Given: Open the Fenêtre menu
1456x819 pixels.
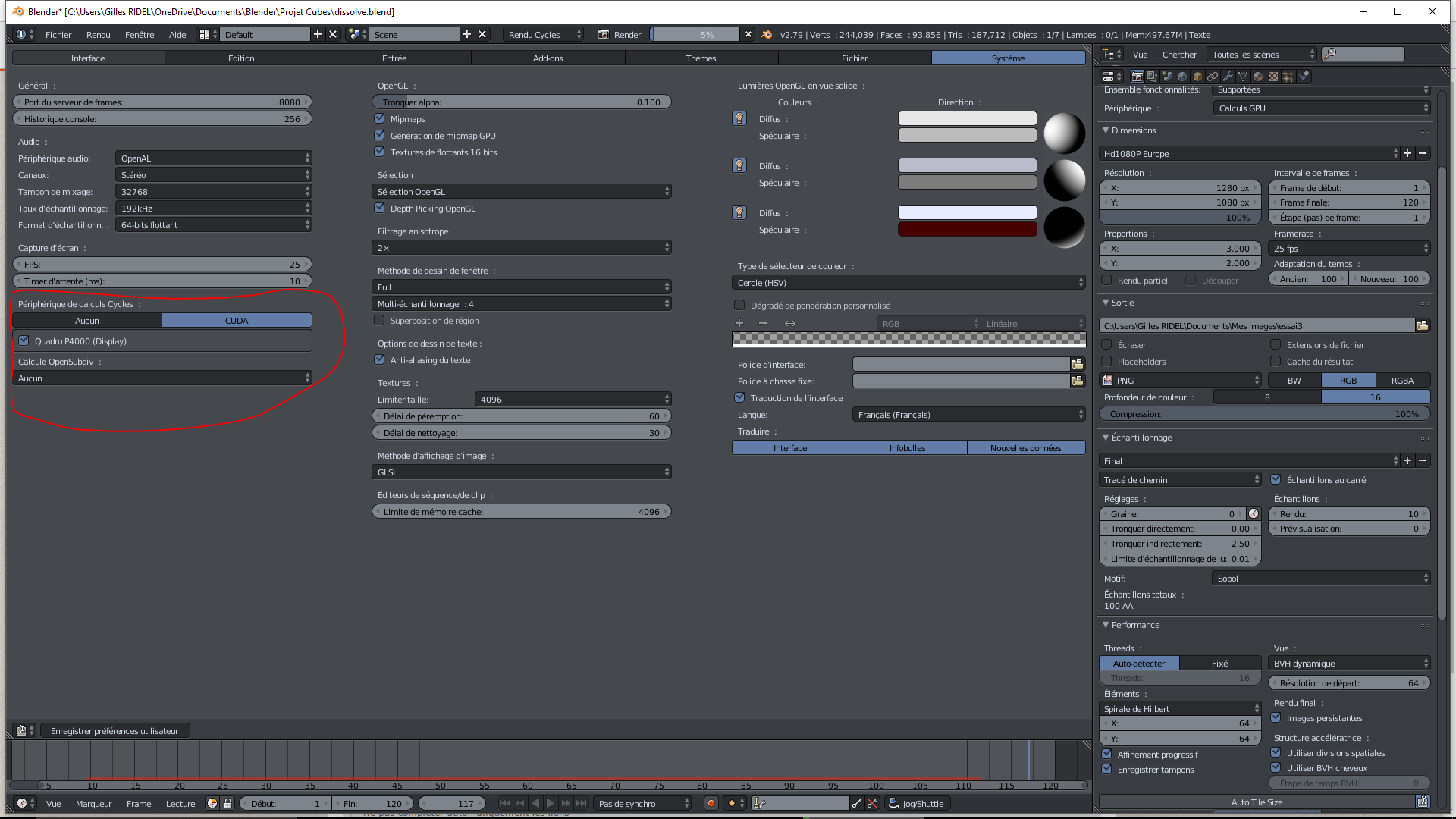Looking at the screenshot, I should [x=140, y=34].
